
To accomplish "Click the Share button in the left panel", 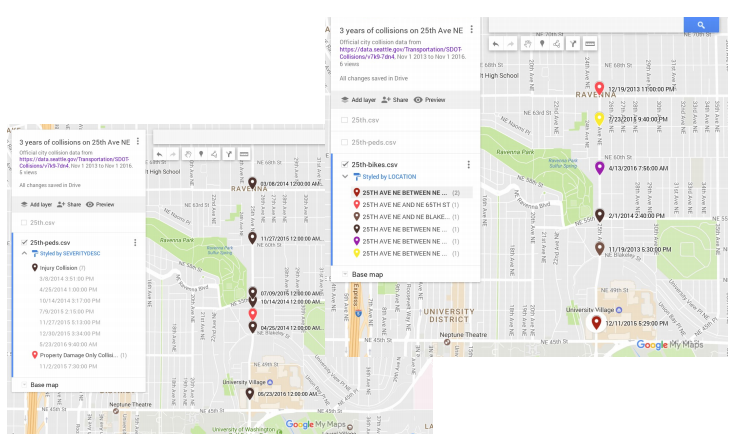I will click(x=69, y=204).
